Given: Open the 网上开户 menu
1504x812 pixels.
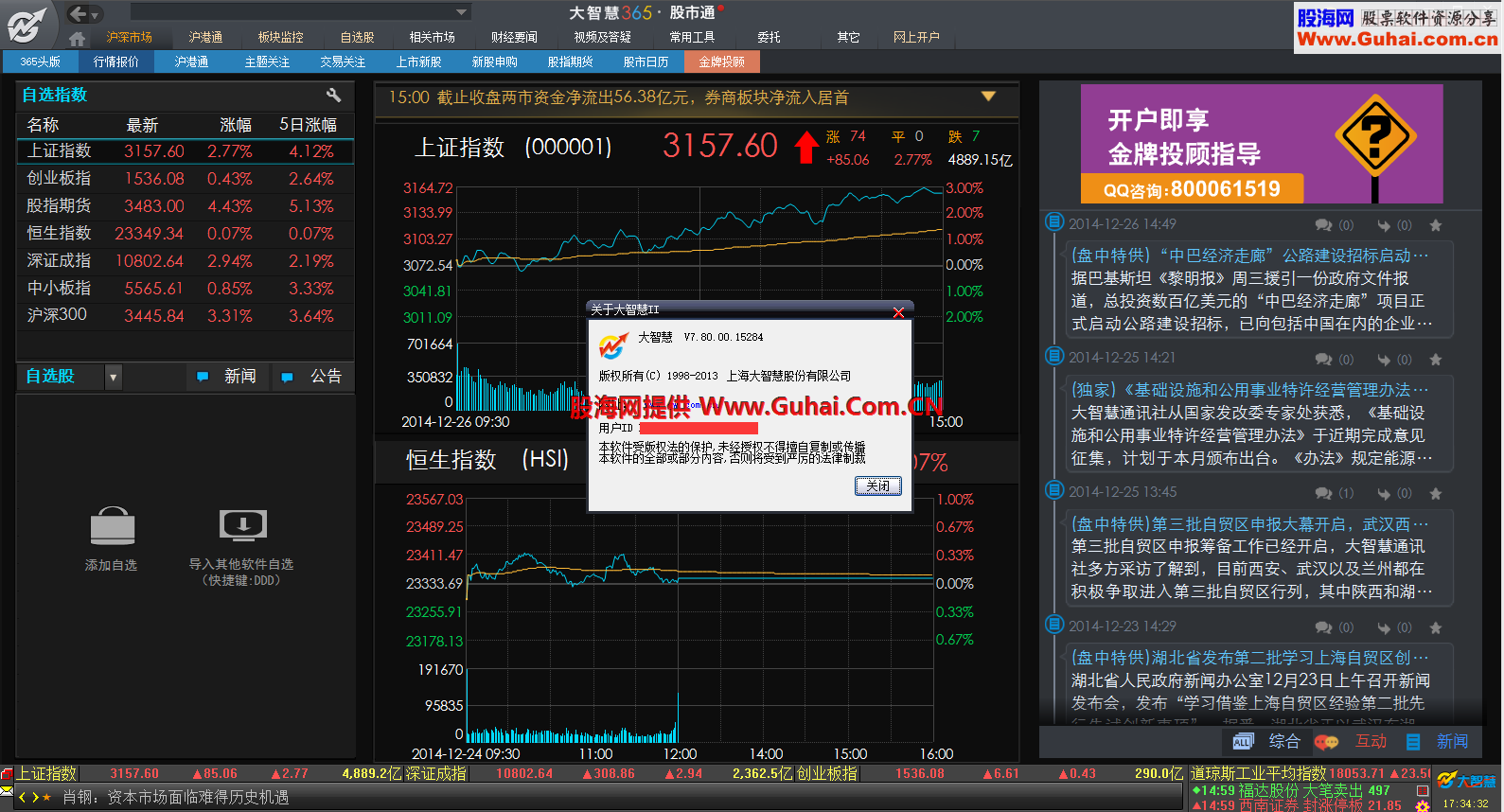Looking at the screenshot, I should pyautogui.click(x=916, y=37).
